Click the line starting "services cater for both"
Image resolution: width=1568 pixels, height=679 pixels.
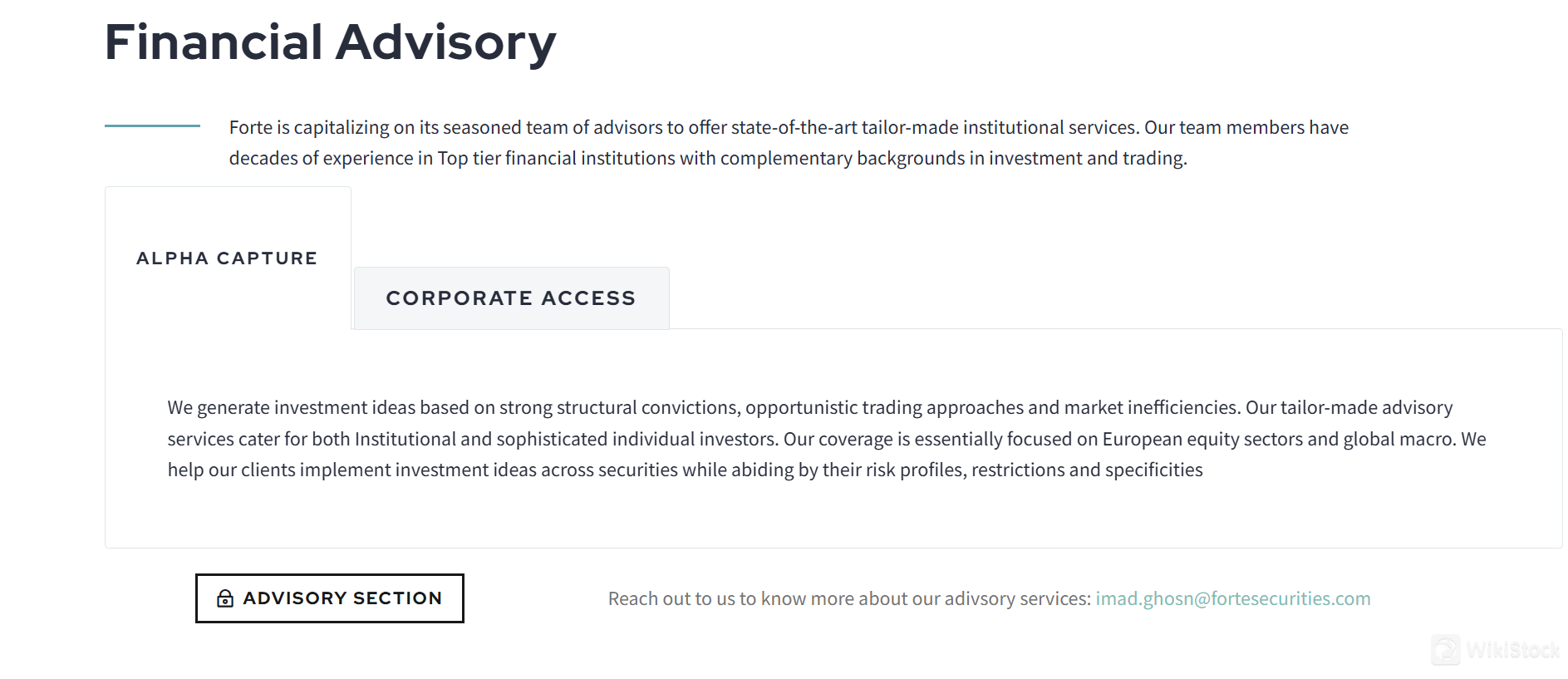(826, 439)
